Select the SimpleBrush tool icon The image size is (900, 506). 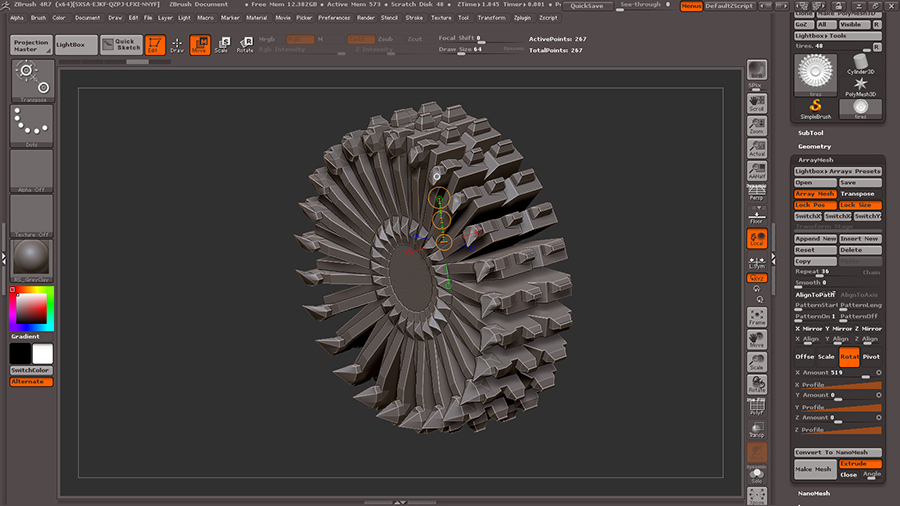pos(816,108)
